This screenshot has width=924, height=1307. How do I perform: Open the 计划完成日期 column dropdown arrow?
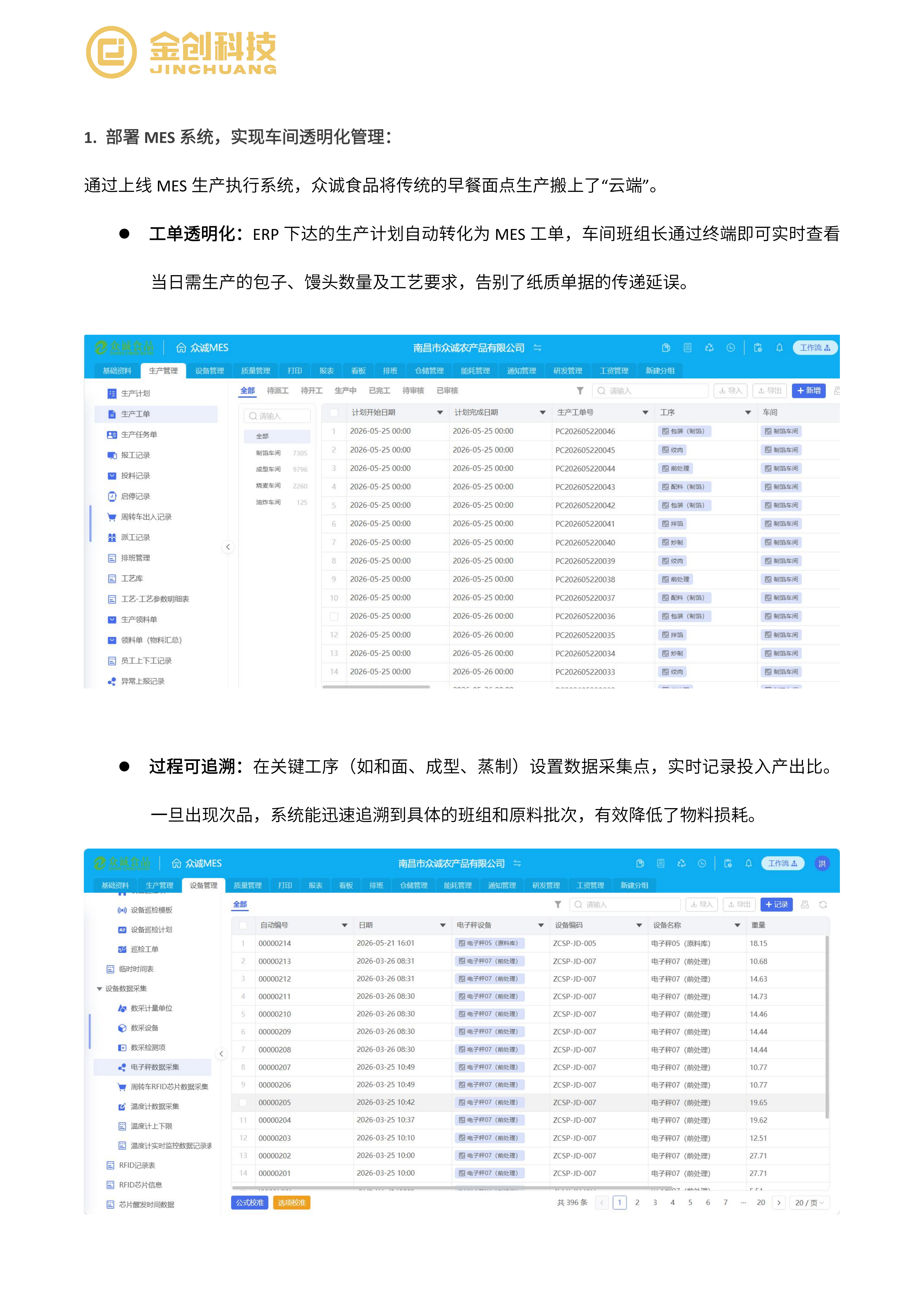click(x=543, y=412)
